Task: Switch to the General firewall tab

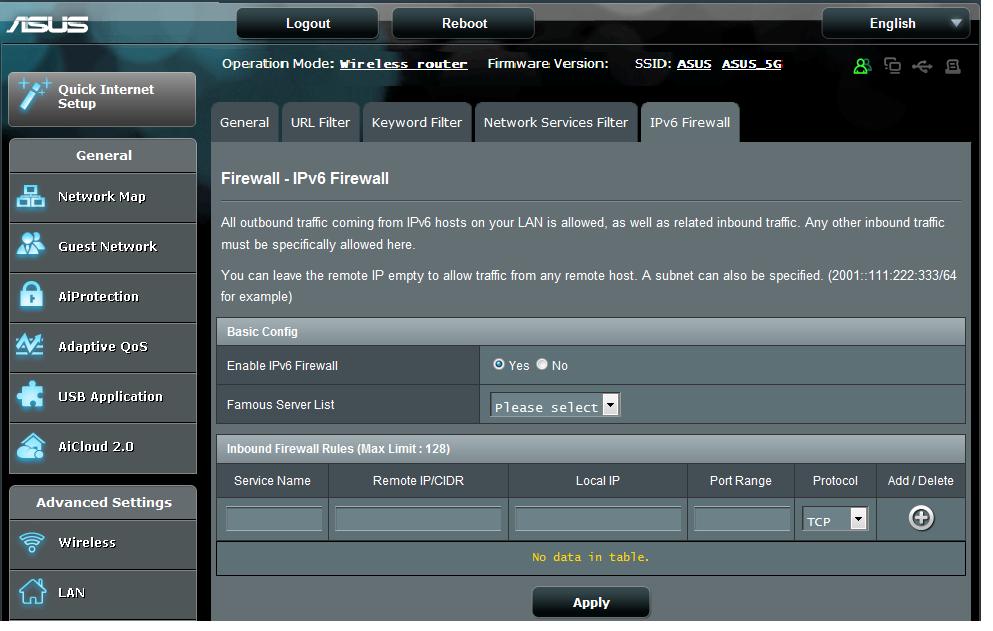Action: click(244, 122)
